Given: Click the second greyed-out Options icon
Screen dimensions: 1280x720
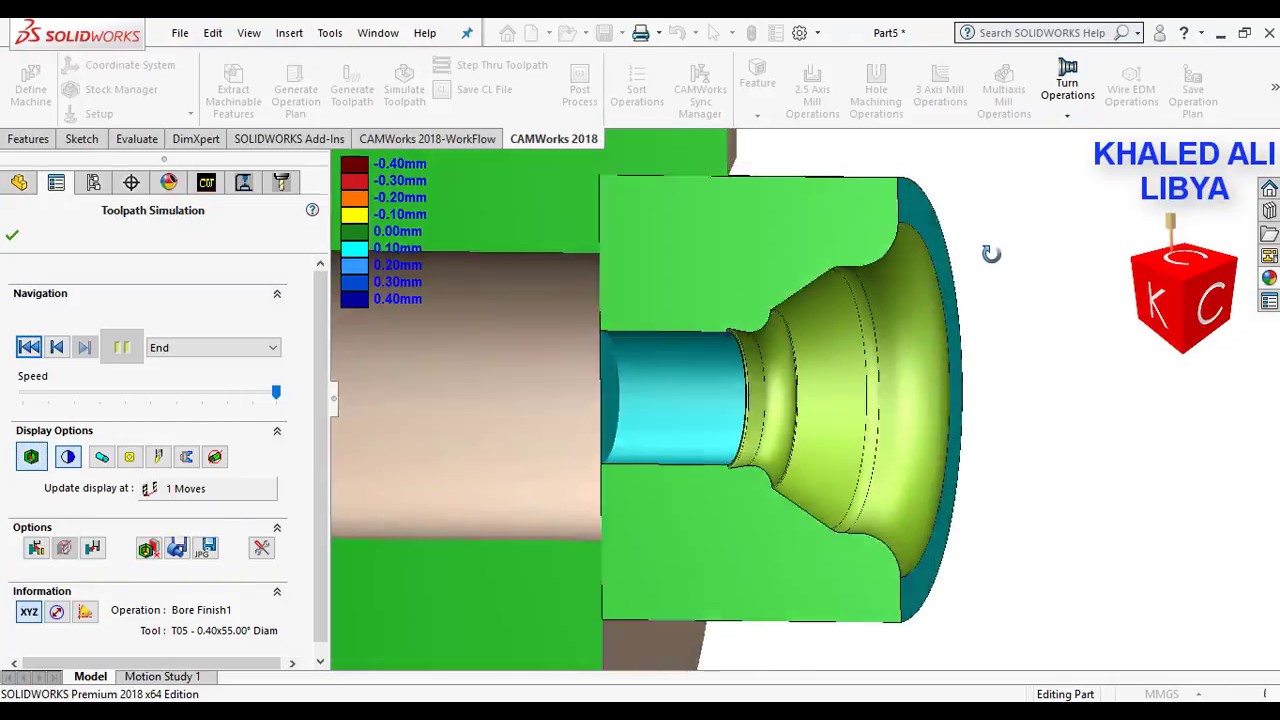Looking at the screenshot, I should coord(64,548).
